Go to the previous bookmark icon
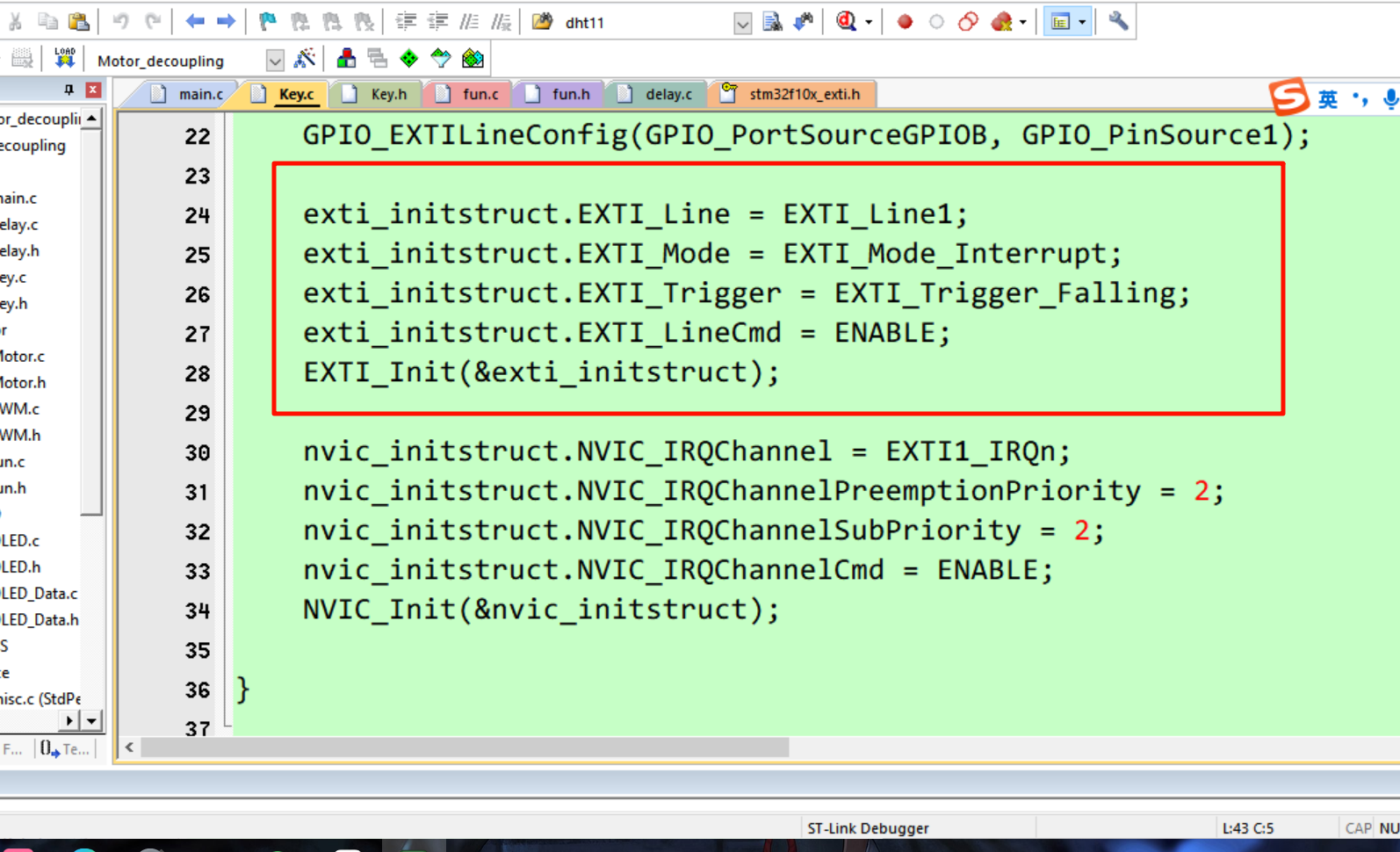This screenshot has height=852, width=1400. pos(299,22)
